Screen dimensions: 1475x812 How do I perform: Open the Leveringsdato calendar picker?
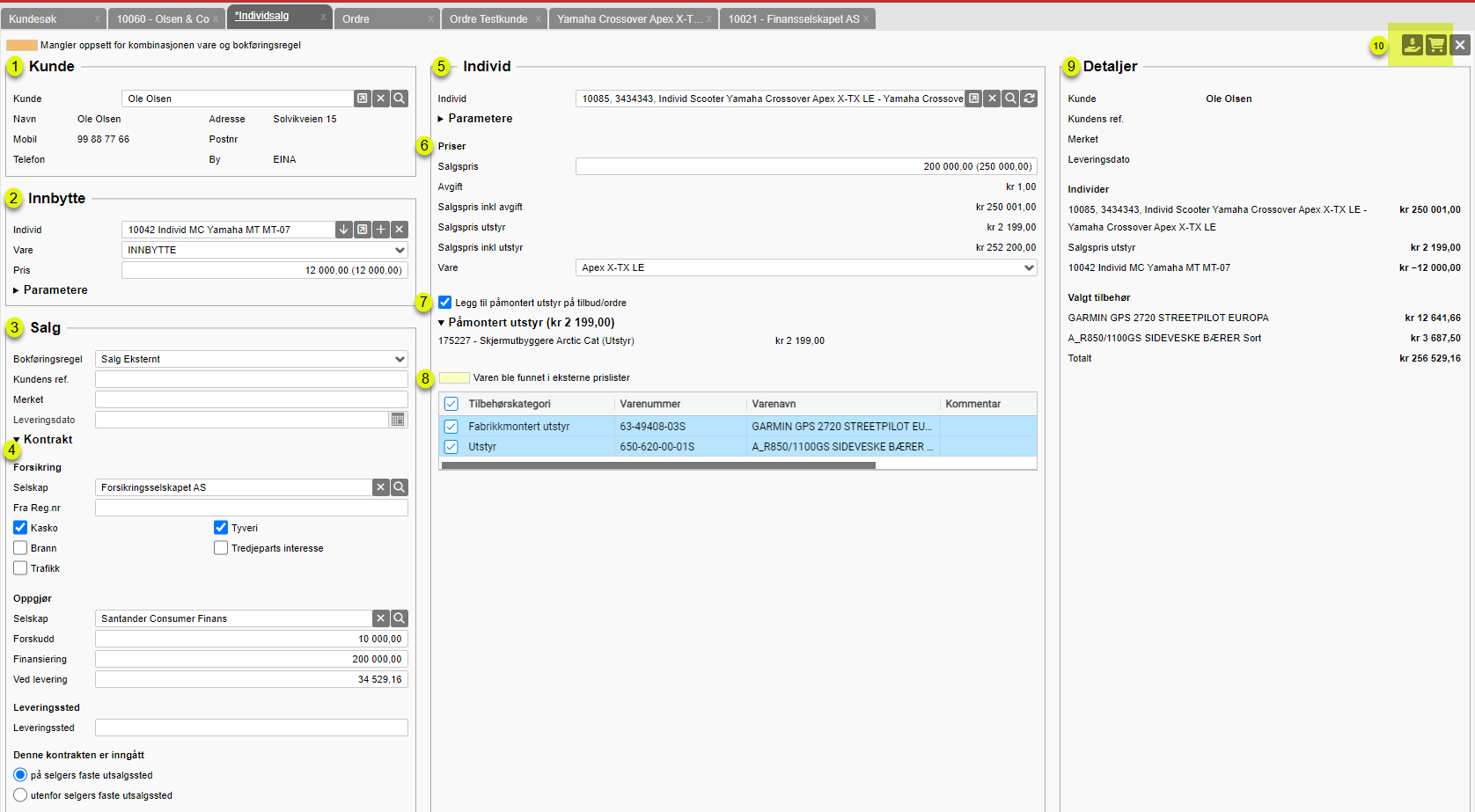click(x=399, y=420)
